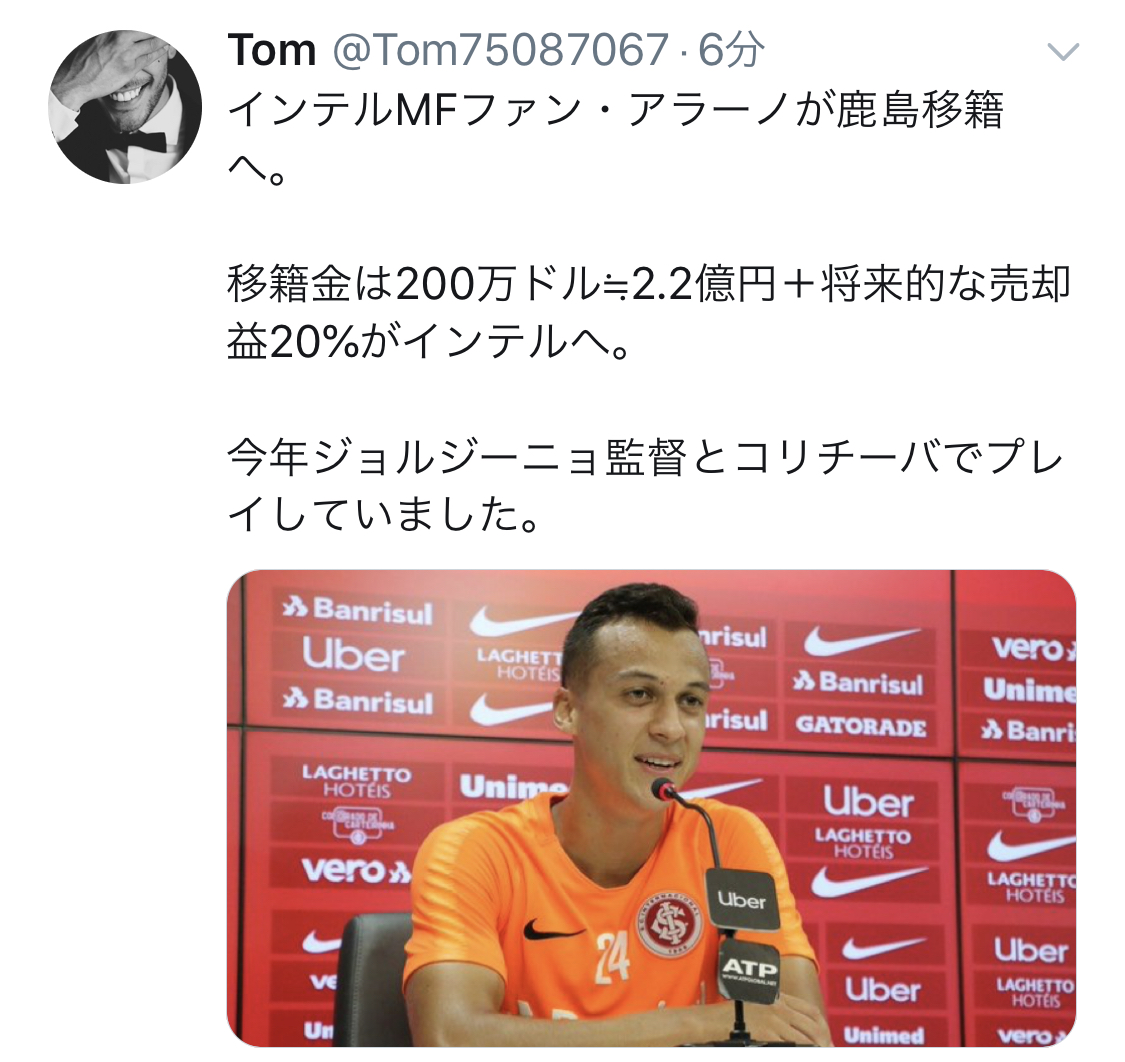1125x1062 pixels.
Task: Open the attached press conference photo
Action: pyautogui.click(x=651, y=807)
